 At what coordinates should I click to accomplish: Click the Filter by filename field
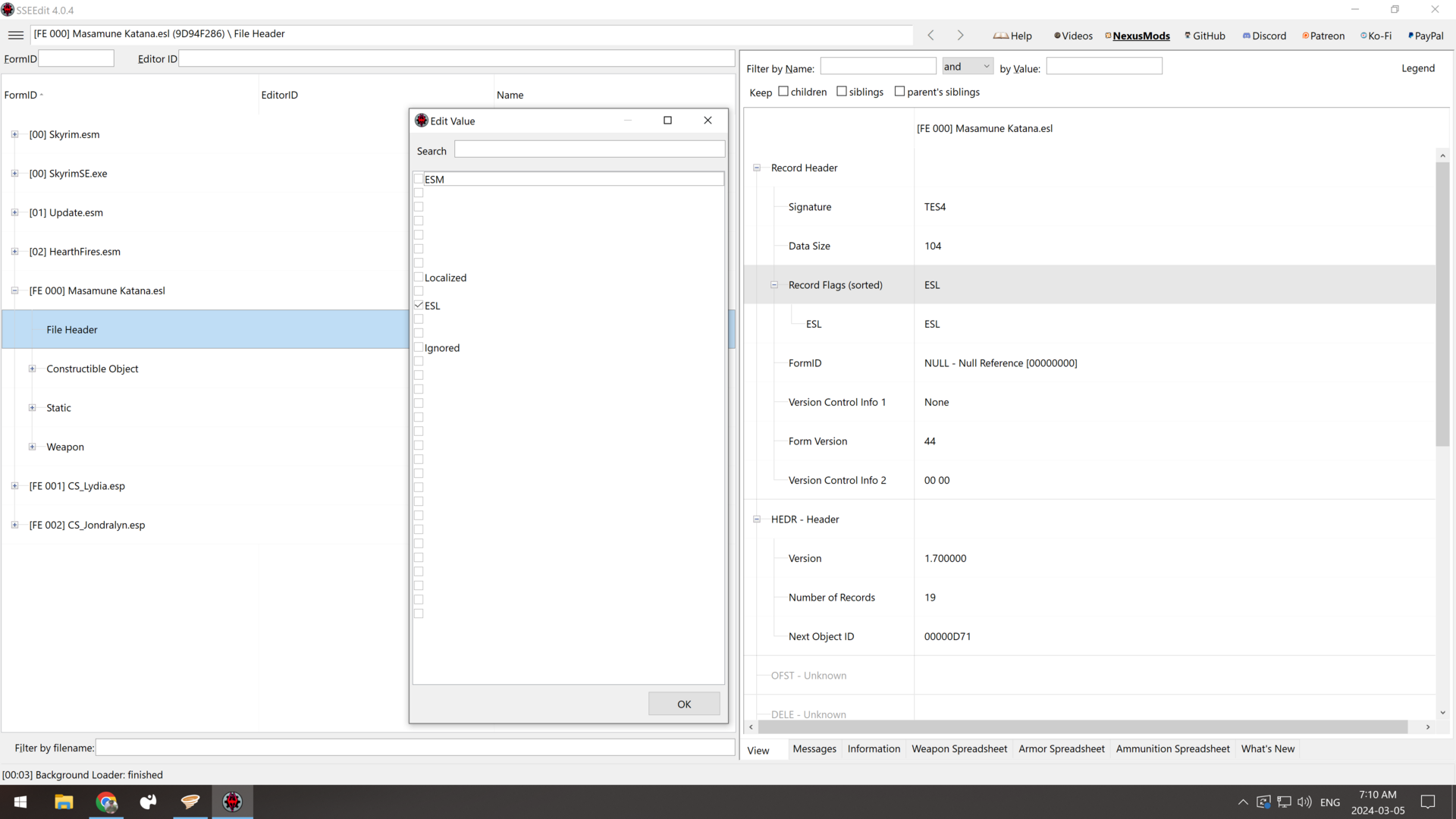pos(415,748)
